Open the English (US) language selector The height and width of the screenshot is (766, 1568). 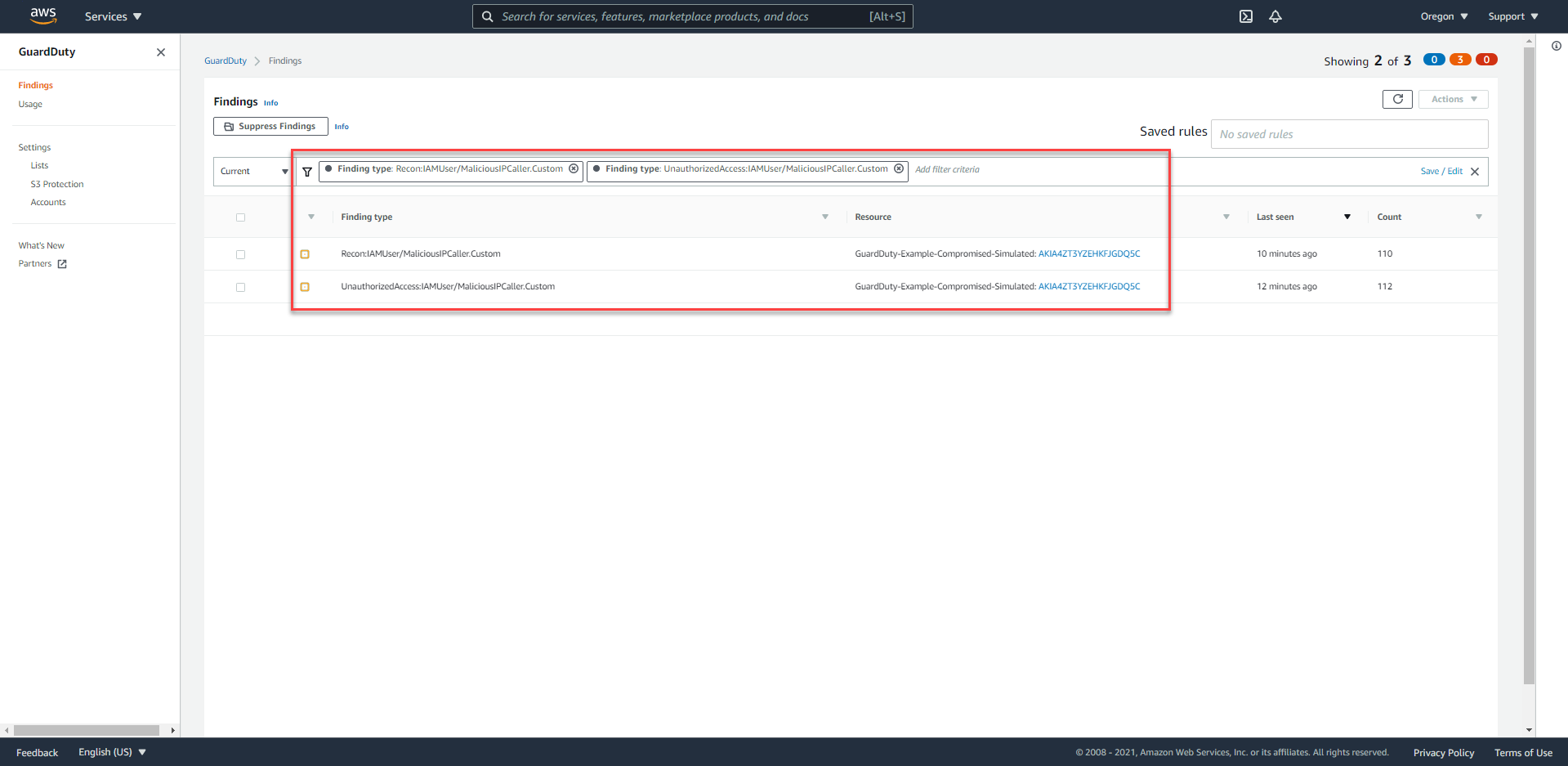(x=112, y=752)
